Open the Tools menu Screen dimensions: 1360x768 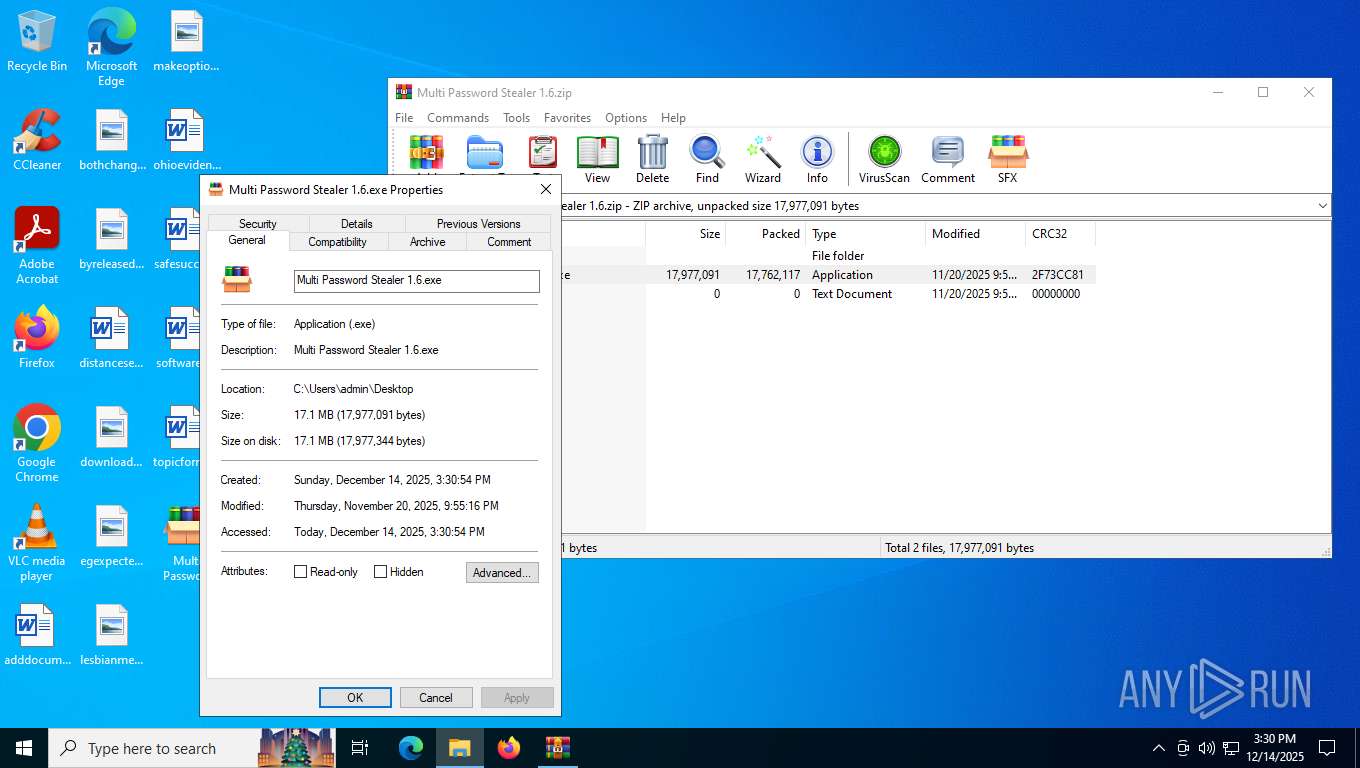pos(516,118)
